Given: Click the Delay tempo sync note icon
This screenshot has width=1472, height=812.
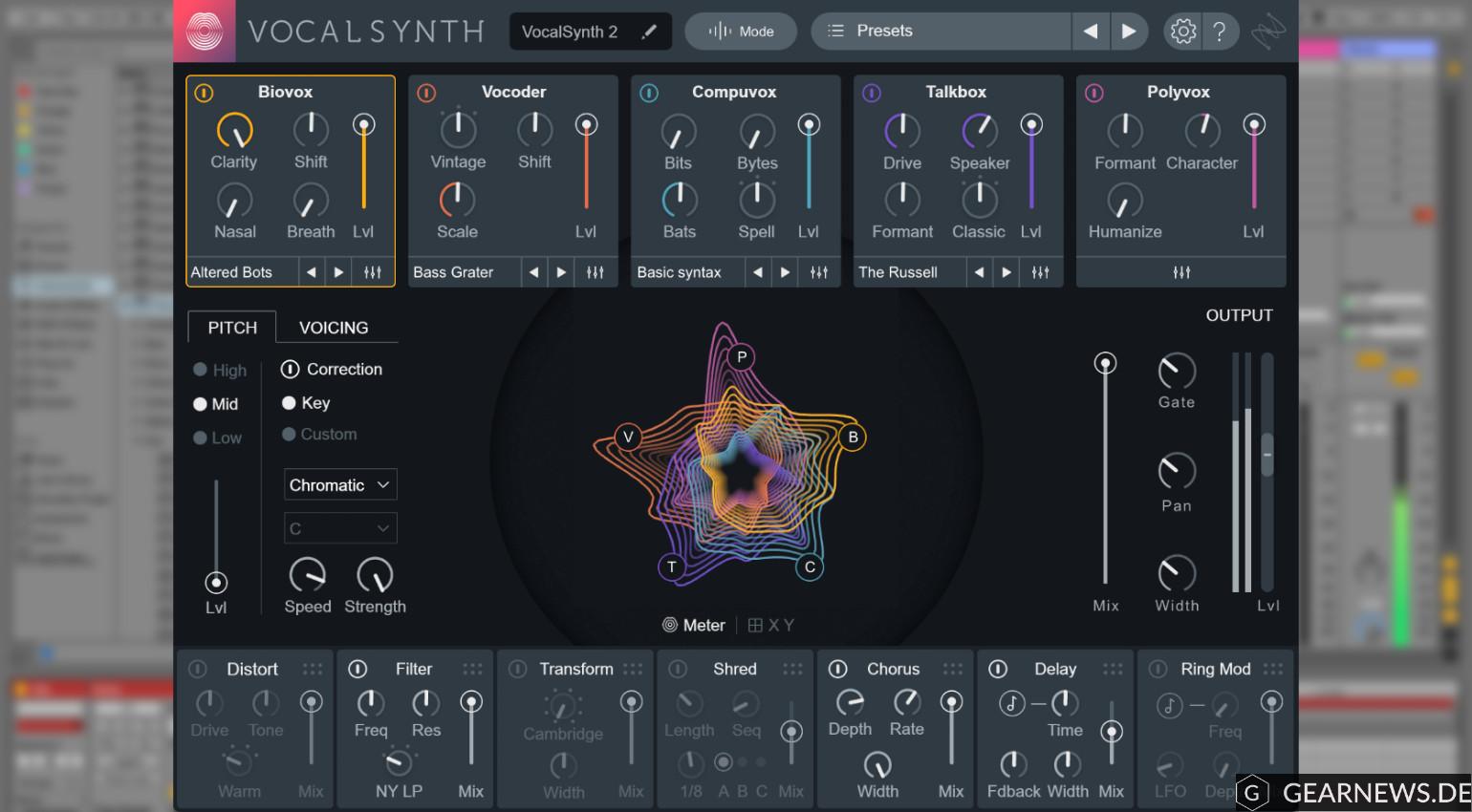Looking at the screenshot, I should [x=1011, y=704].
